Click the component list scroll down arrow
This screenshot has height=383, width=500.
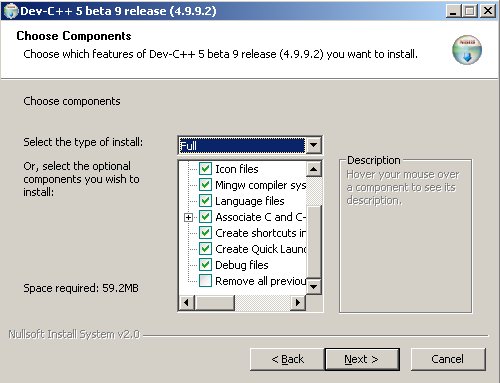[x=313, y=286]
